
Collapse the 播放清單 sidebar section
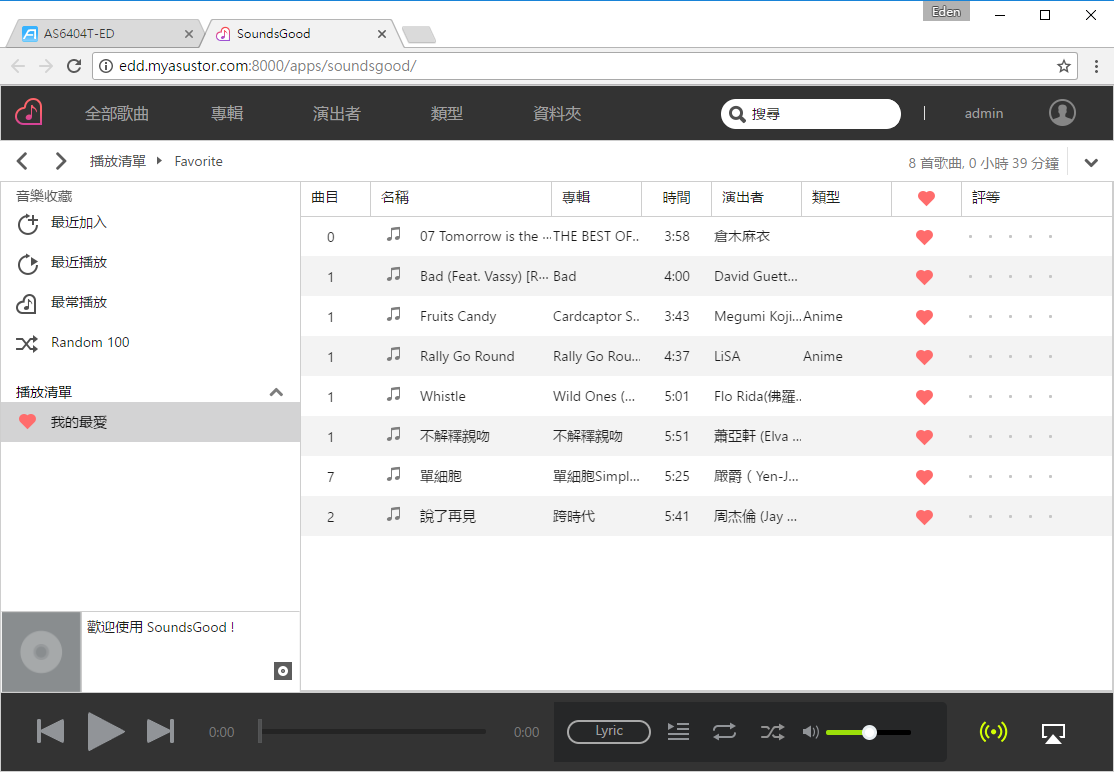coord(276,392)
